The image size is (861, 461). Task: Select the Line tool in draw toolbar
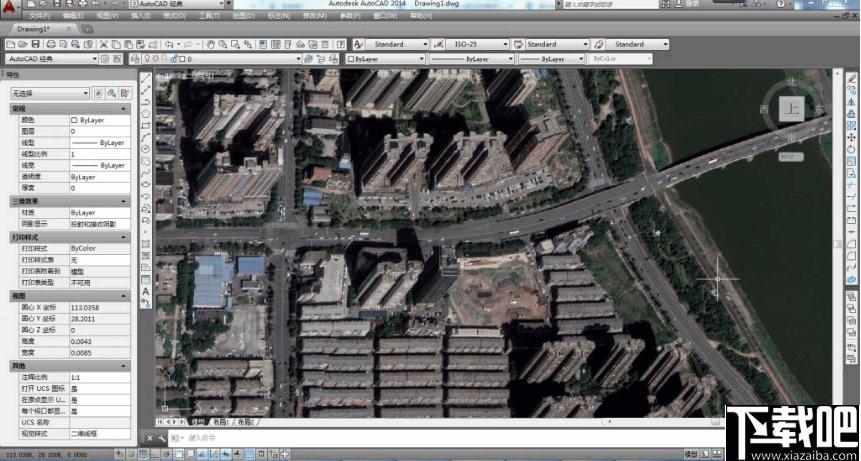[146, 79]
